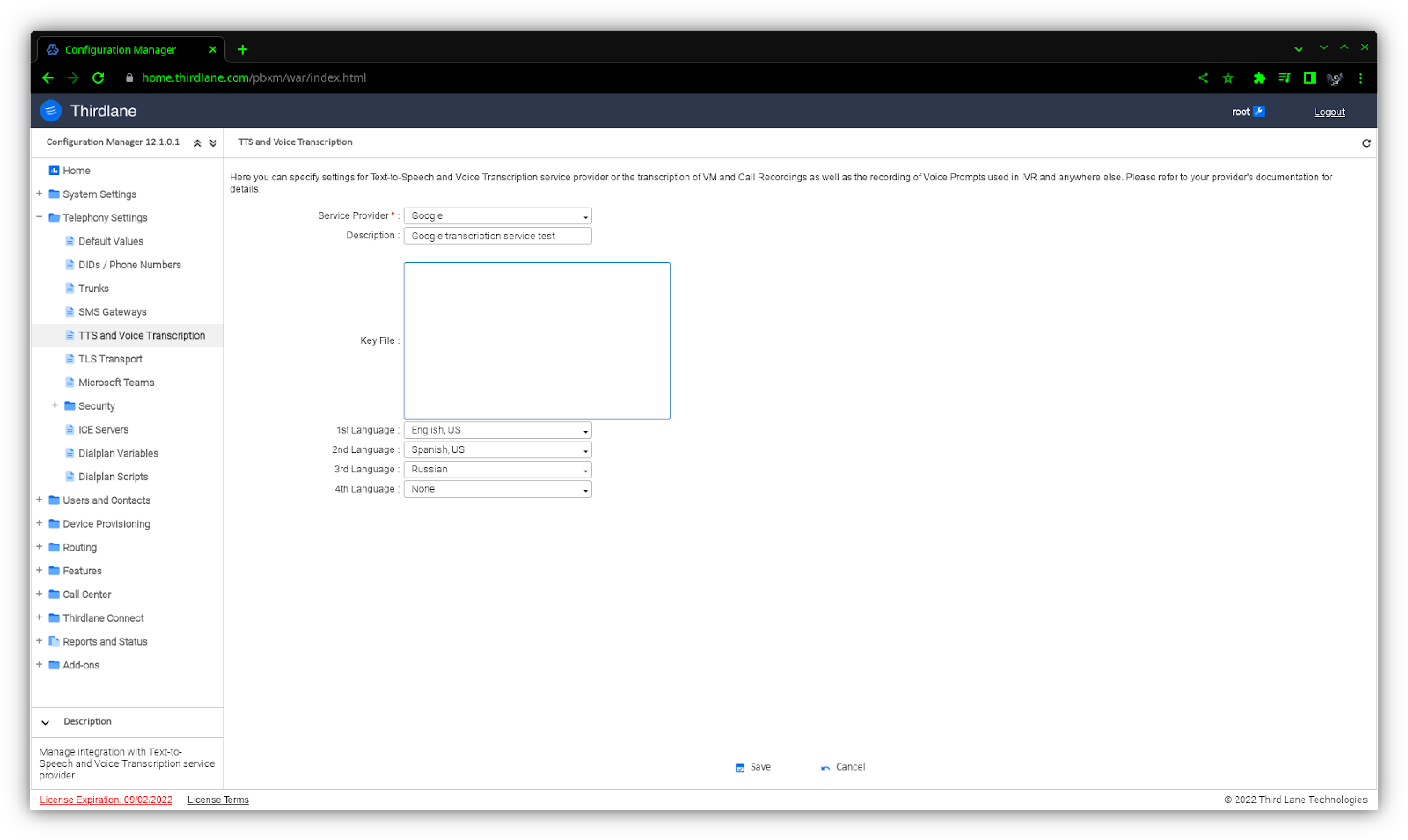Open Microsoft Teams settings
The image size is (1408, 840).
[x=116, y=383]
